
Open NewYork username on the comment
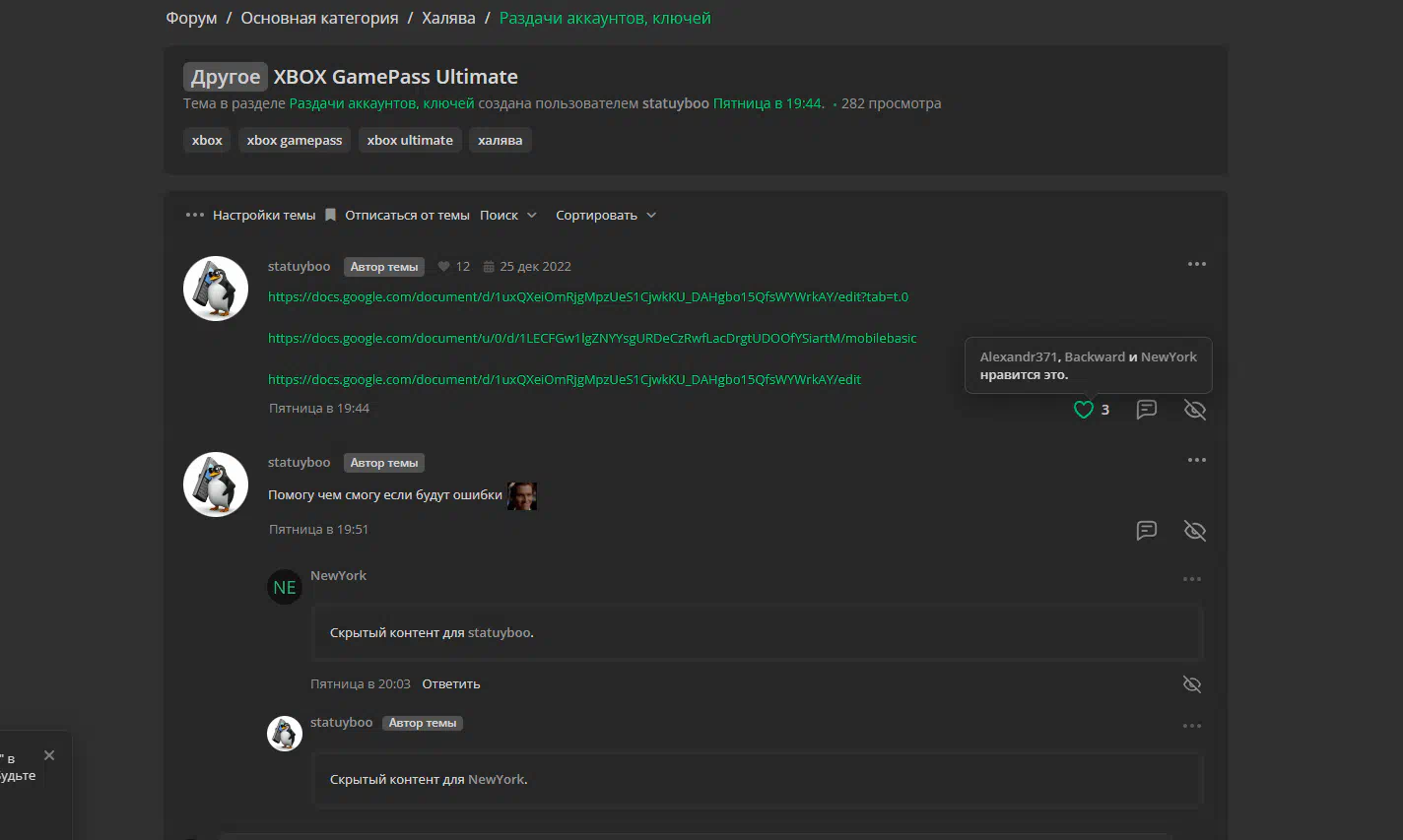(x=338, y=575)
